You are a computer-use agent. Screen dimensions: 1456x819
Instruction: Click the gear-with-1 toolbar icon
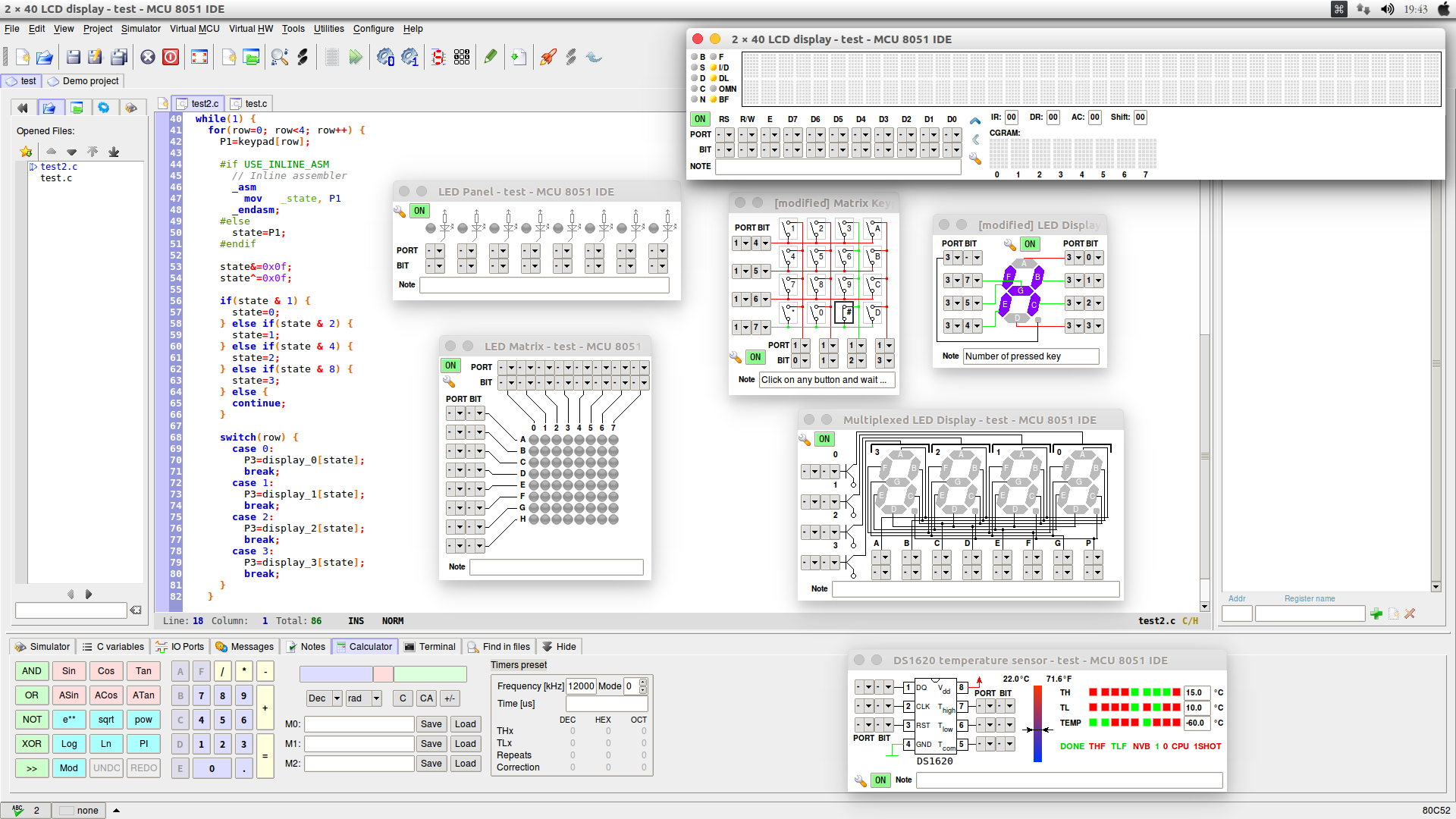409,57
